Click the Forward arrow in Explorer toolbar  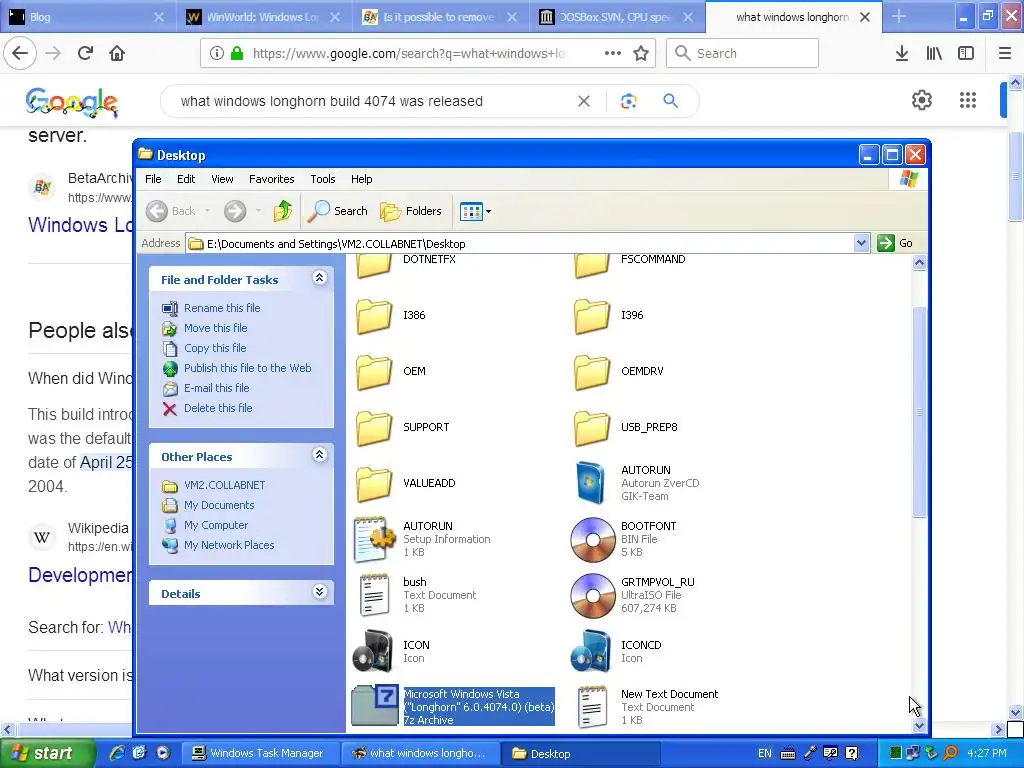coord(235,211)
